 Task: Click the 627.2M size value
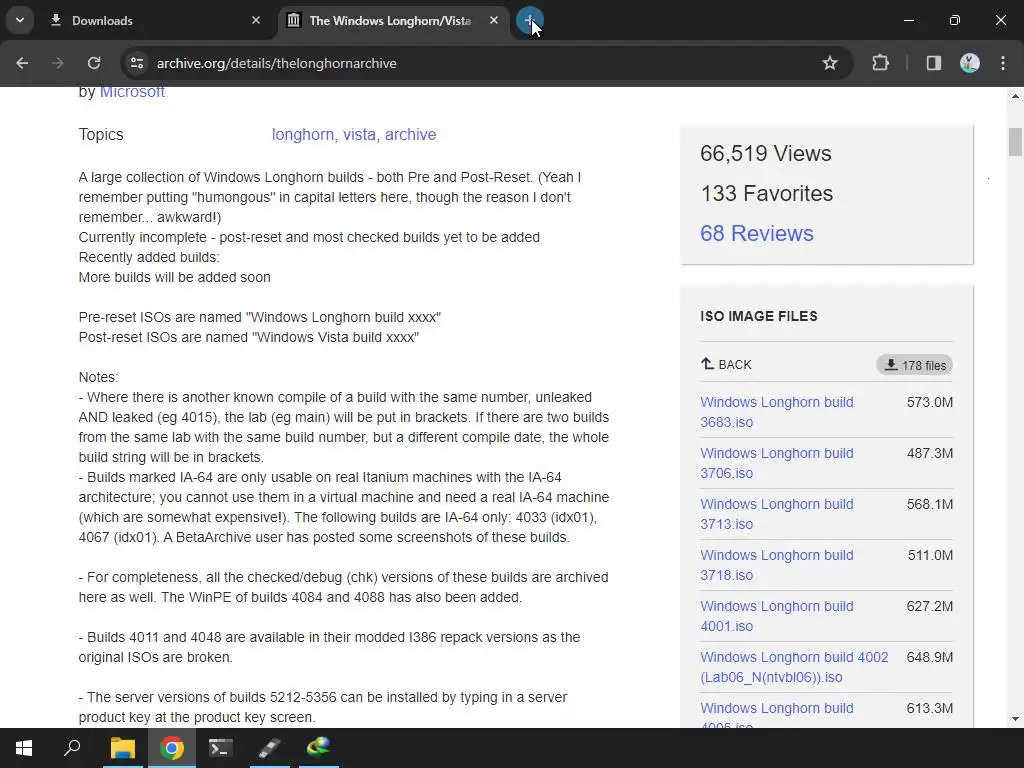[929, 606]
